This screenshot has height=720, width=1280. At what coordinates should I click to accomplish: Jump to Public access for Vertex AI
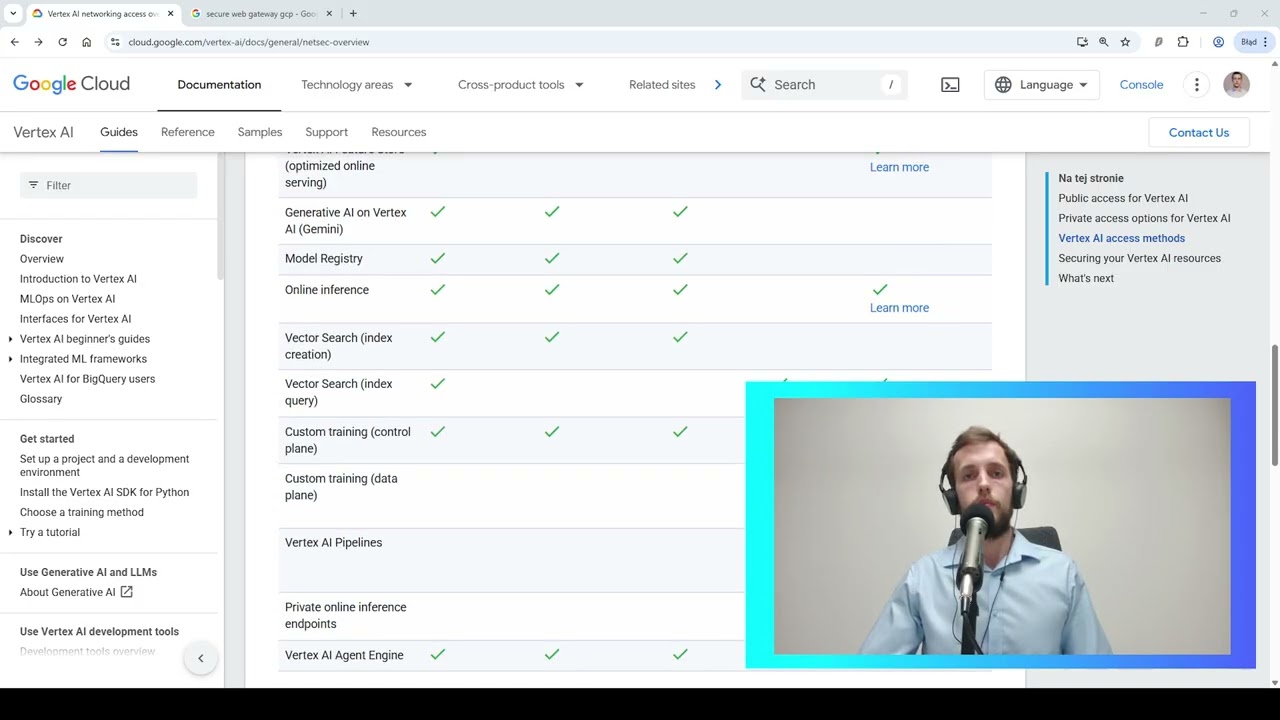click(x=1123, y=198)
